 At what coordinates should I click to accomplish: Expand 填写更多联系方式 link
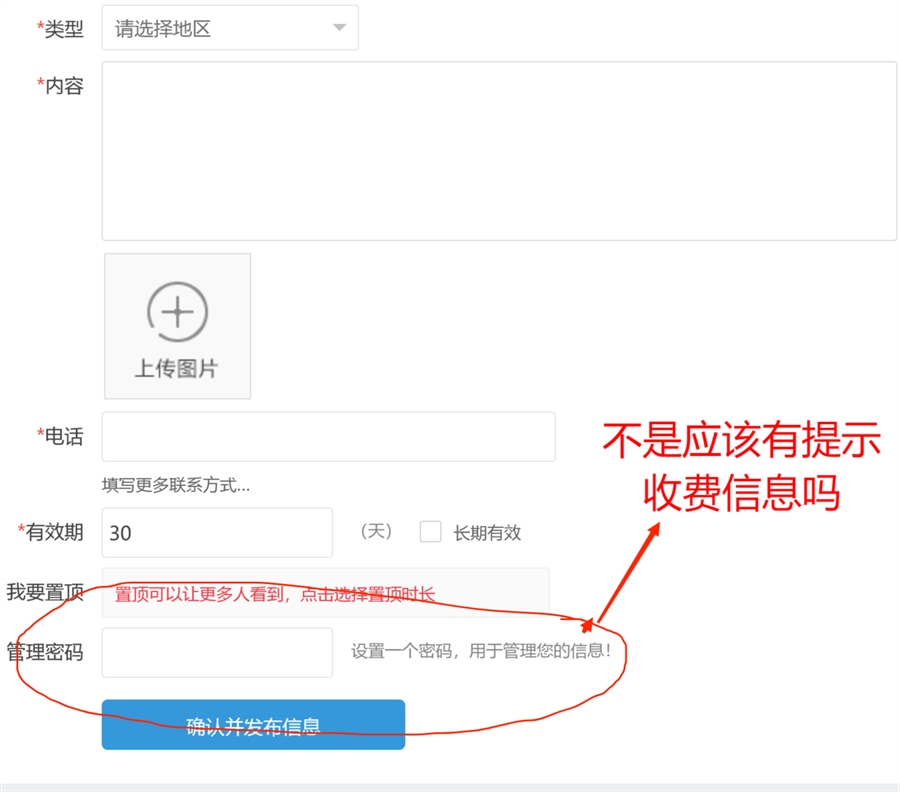pyautogui.click(x=176, y=486)
